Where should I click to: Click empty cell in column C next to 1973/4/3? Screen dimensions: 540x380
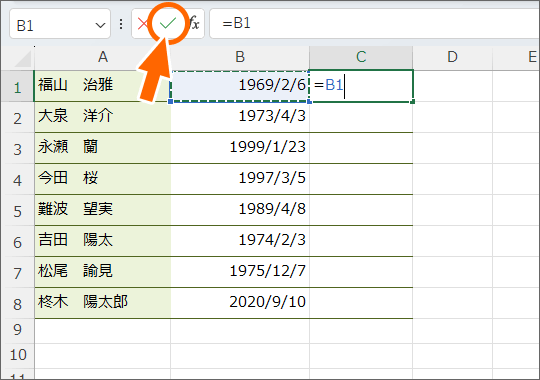pyautogui.click(x=361, y=117)
